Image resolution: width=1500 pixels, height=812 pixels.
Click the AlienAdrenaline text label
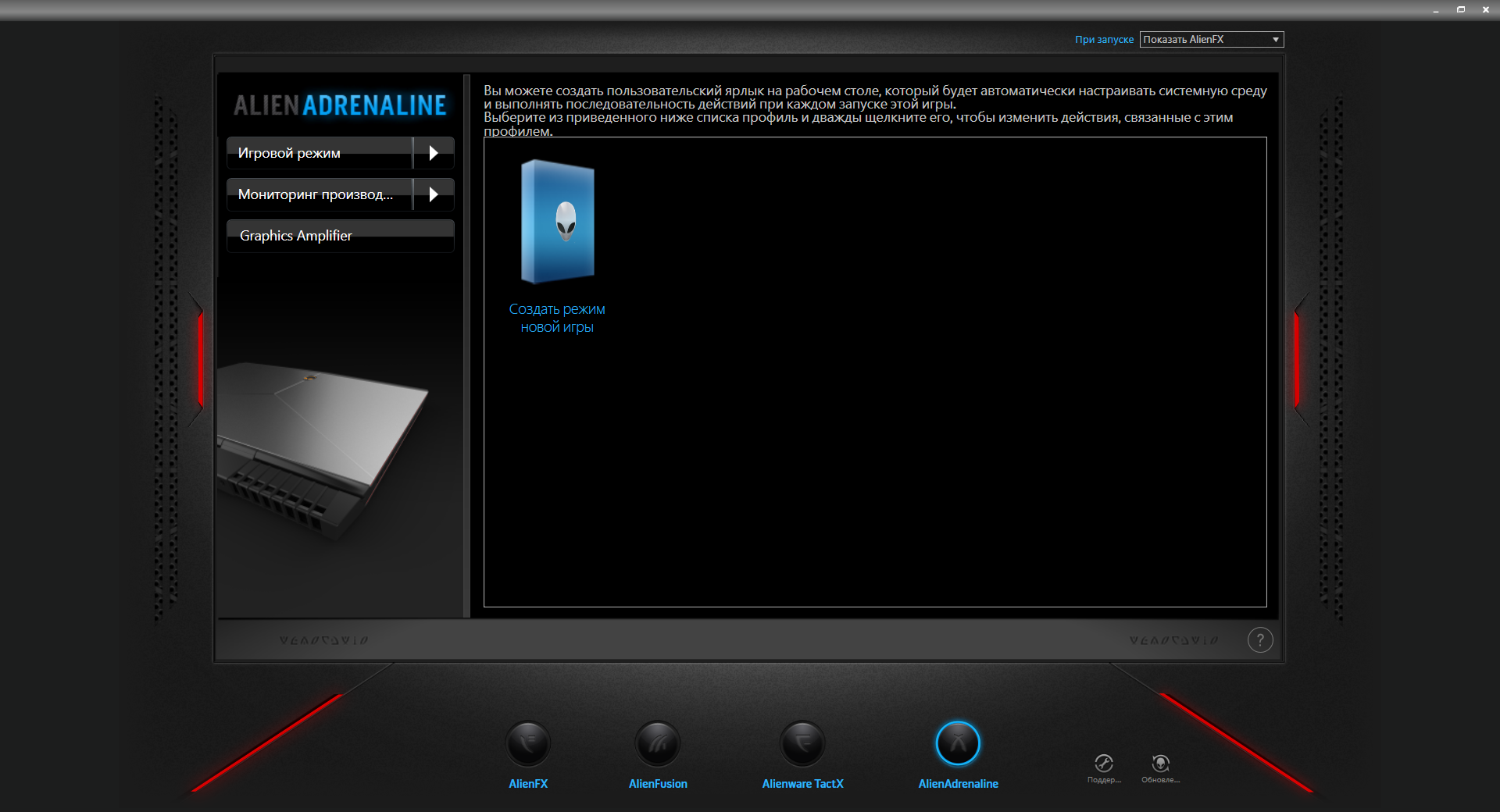[958, 784]
